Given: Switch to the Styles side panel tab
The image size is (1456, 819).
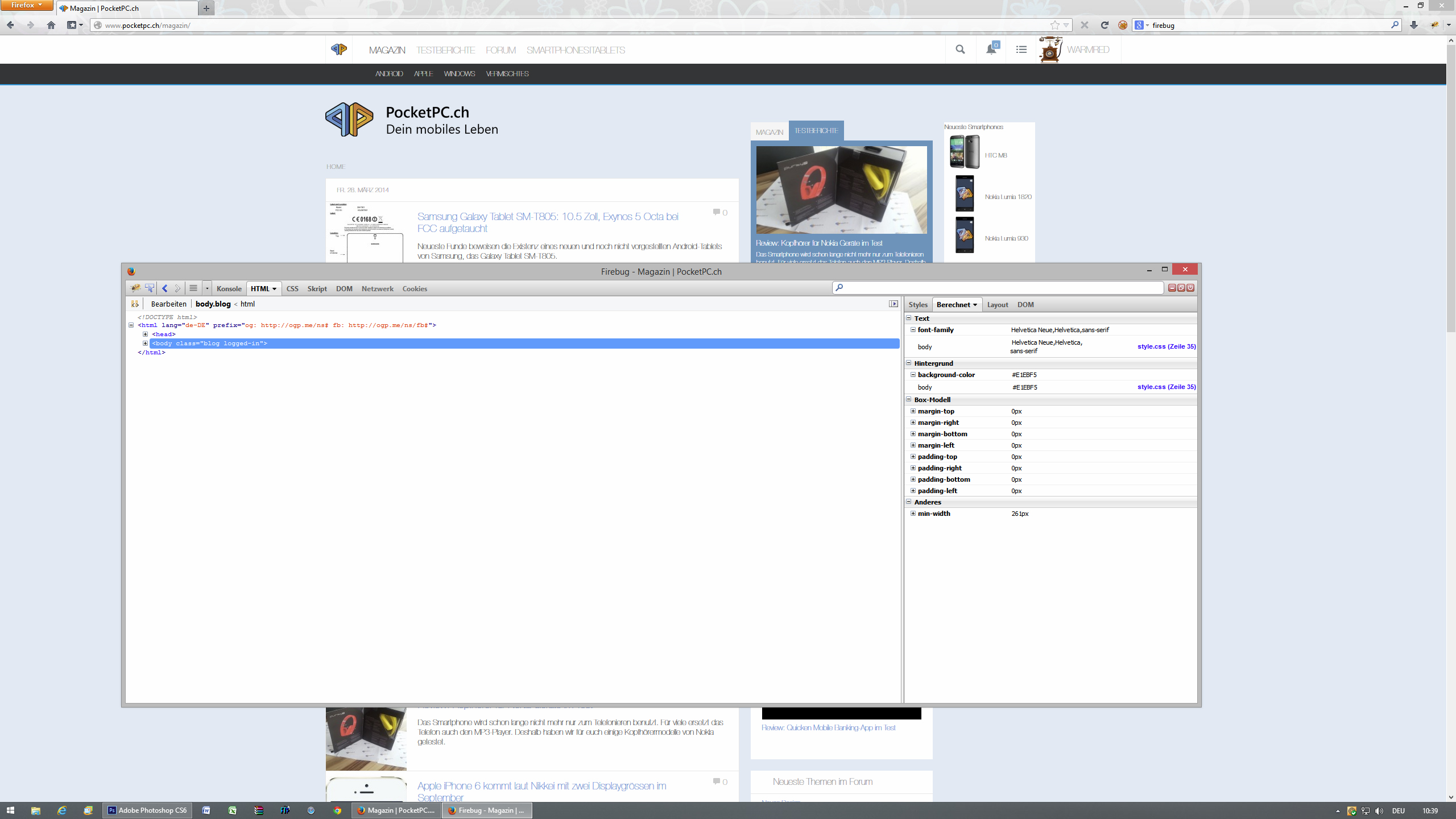Looking at the screenshot, I should 918,305.
